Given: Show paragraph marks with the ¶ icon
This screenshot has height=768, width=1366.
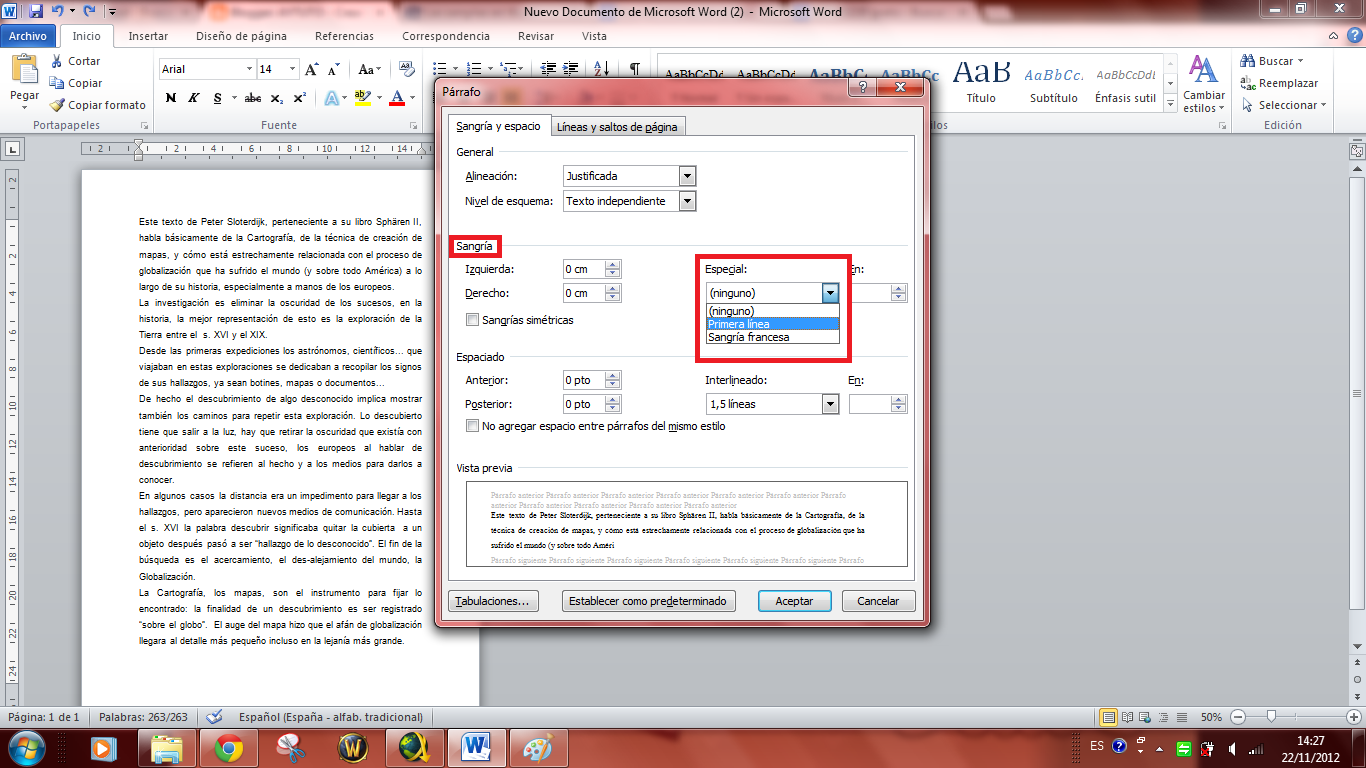Looking at the screenshot, I should (634, 69).
